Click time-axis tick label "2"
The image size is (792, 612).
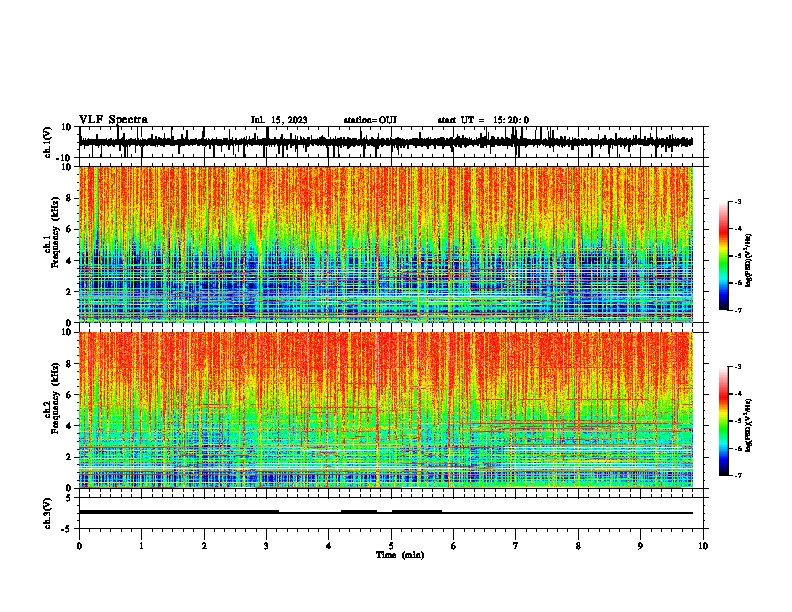coord(204,546)
